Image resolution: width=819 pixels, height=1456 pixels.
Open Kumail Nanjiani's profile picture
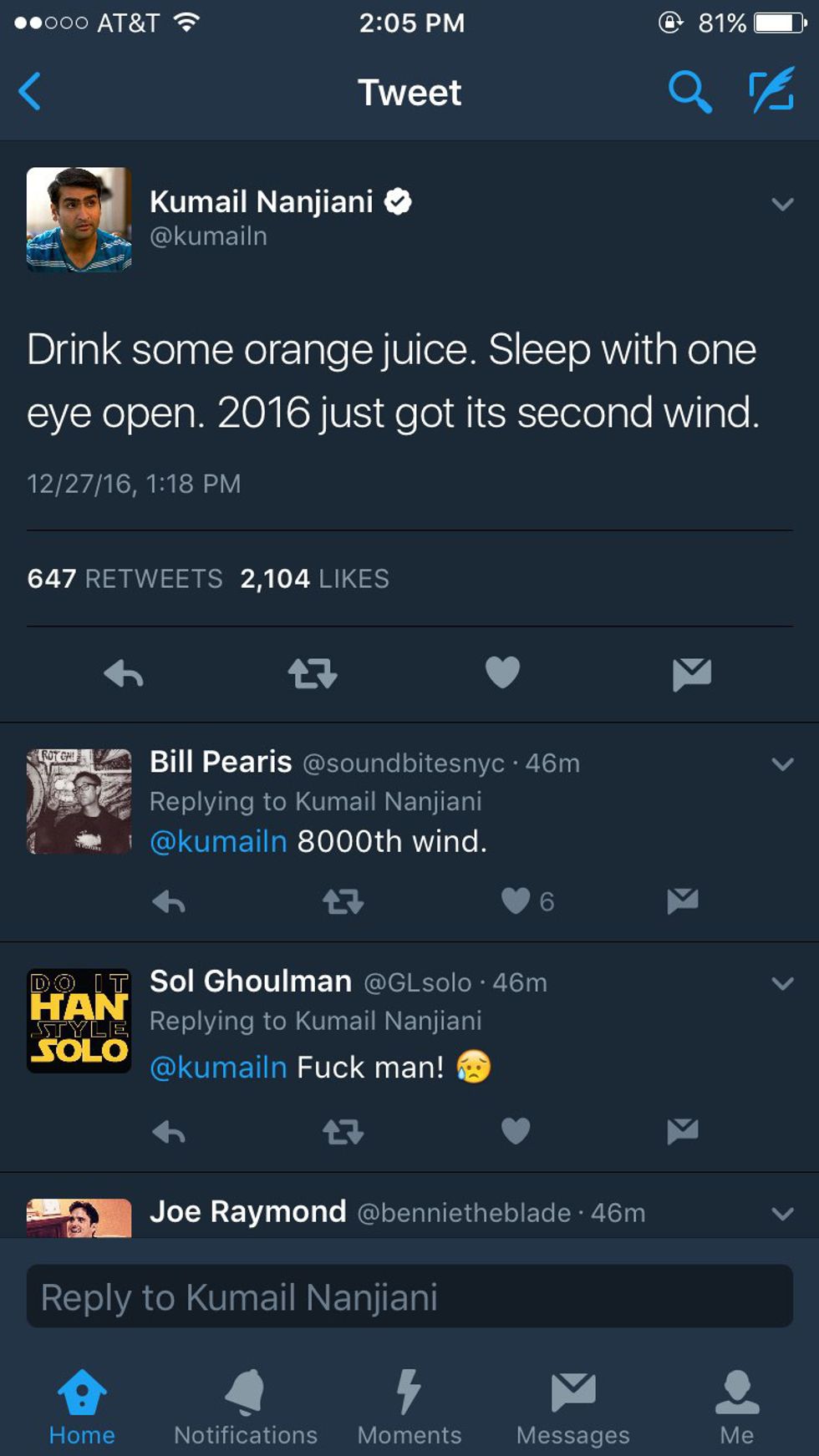[79, 220]
